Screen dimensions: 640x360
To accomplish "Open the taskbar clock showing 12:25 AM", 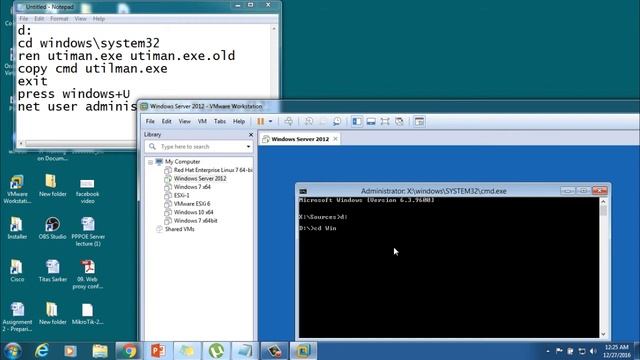I will pyautogui.click(x=617, y=351).
